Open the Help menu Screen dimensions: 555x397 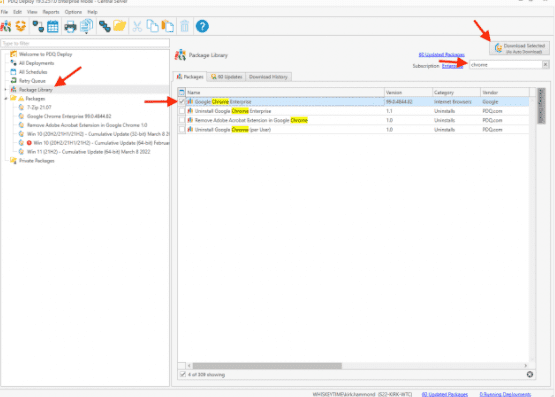pos(92,12)
